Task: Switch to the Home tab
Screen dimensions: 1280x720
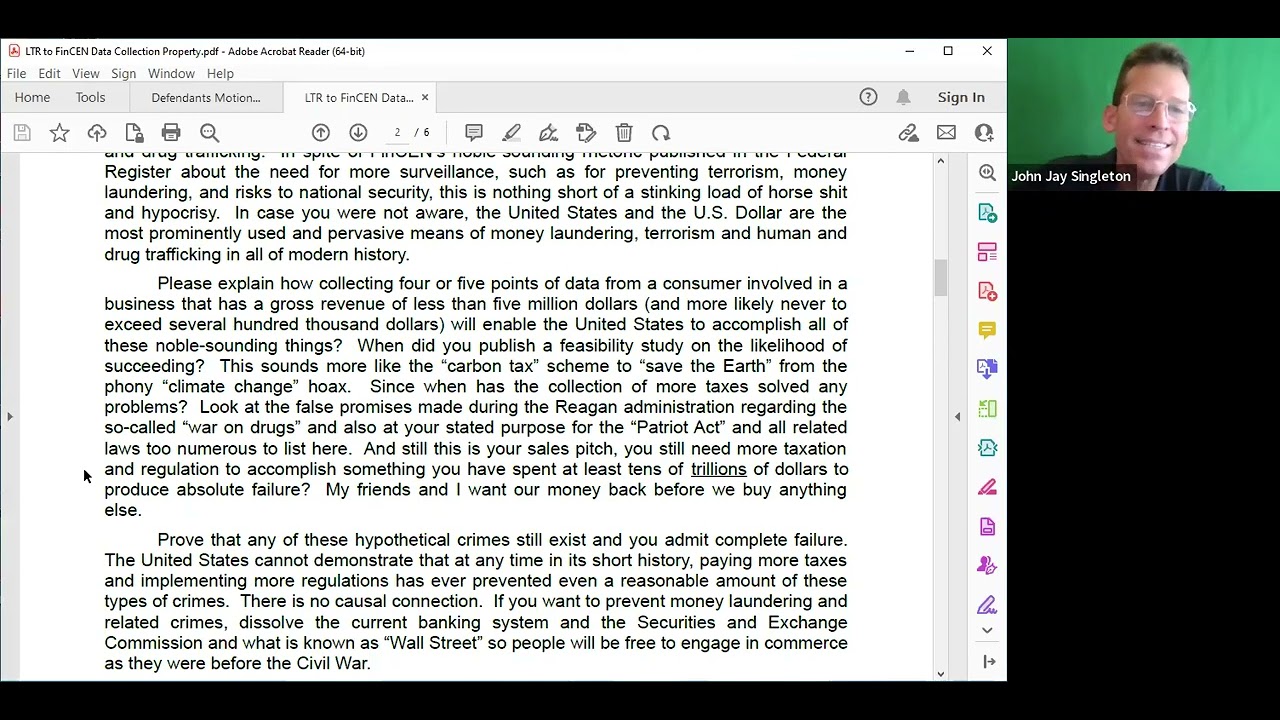Action: click(x=32, y=97)
